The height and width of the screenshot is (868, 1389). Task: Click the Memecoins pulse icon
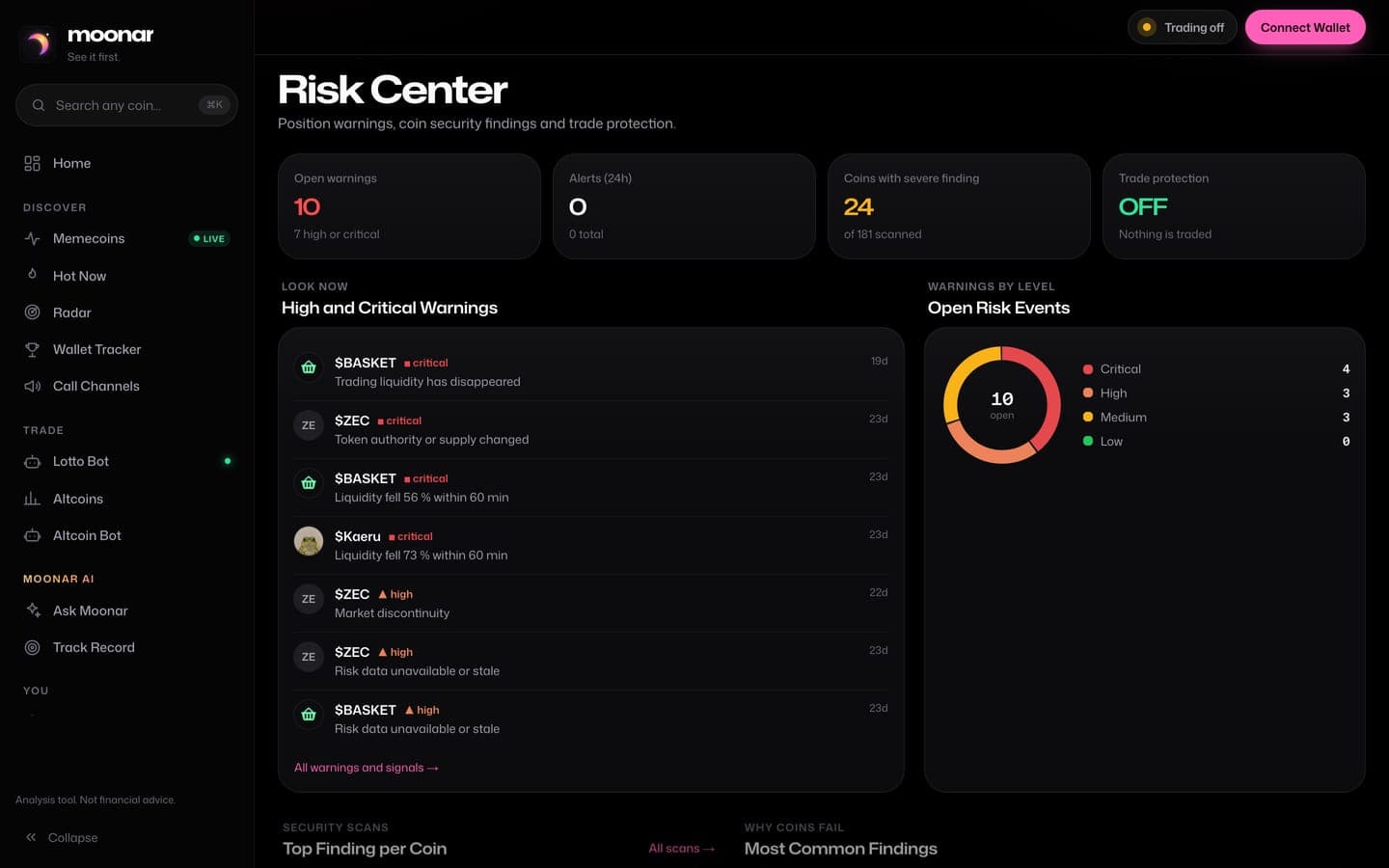[32, 238]
